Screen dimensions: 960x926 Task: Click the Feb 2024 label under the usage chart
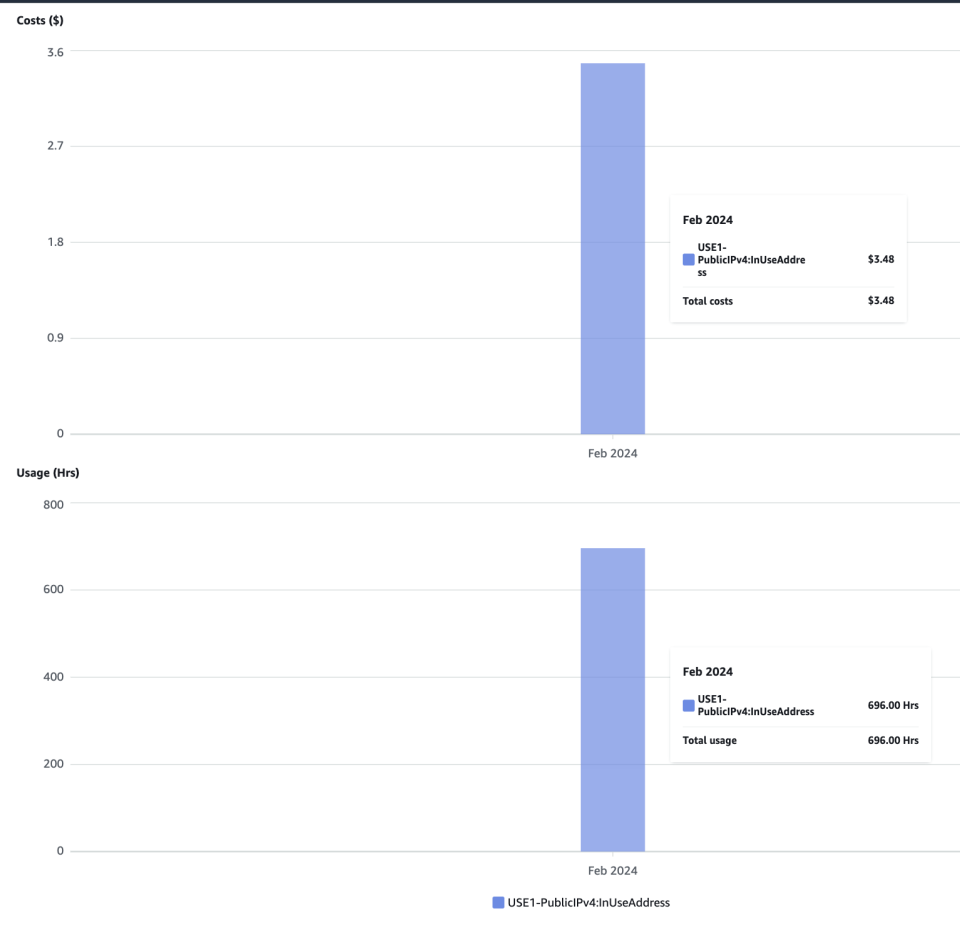(x=611, y=870)
